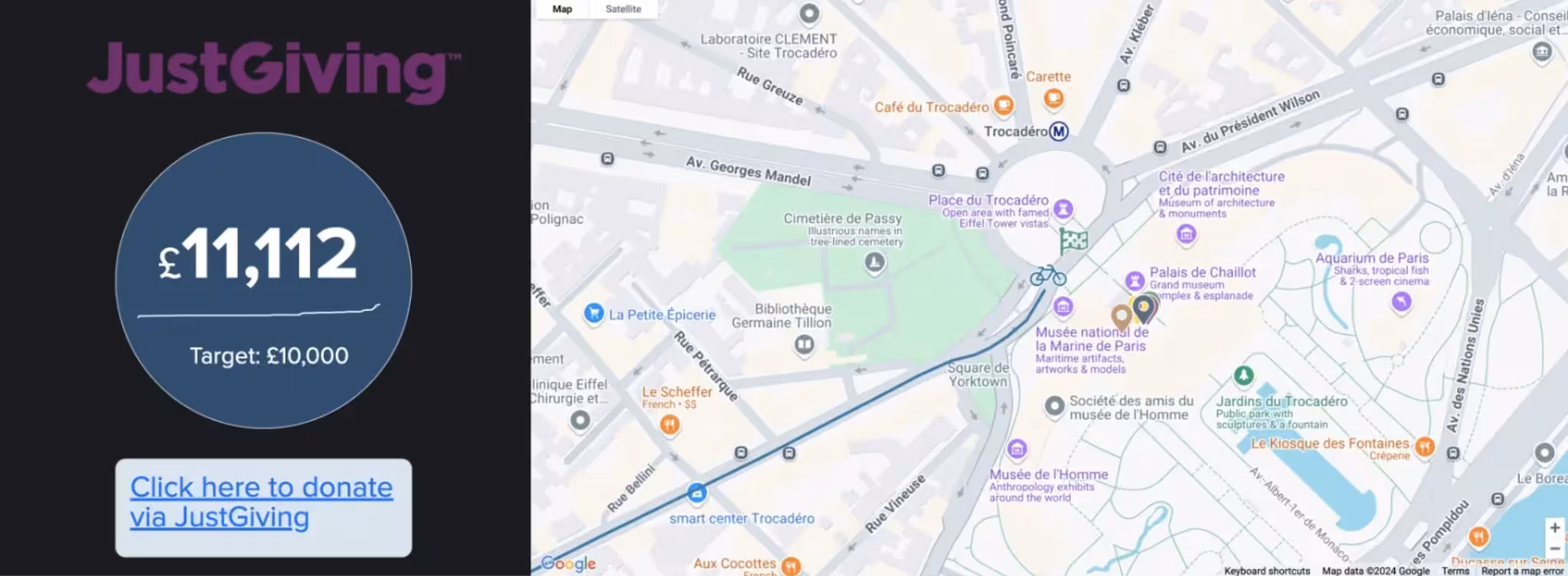Open the smart center Trocadéro car icon
Viewport: 1568px width, 576px height.
pyautogui.click(x=696, y=493)
